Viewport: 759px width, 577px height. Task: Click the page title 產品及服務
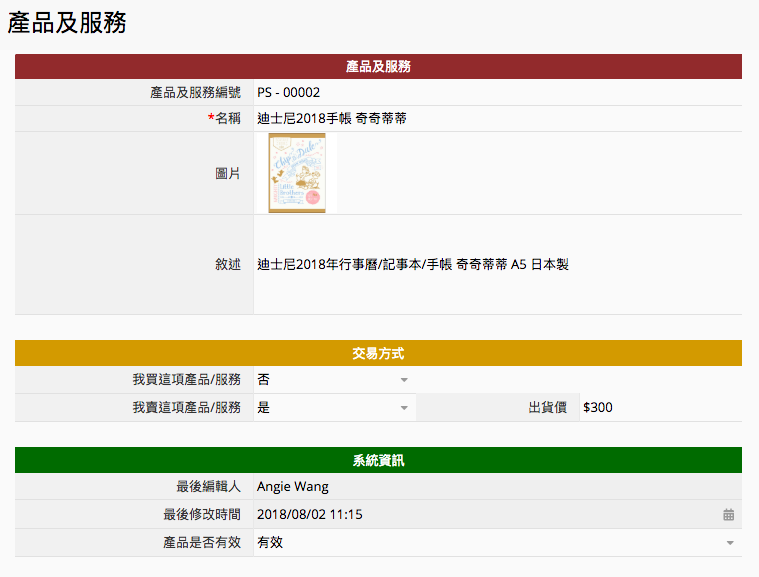pos(67,24)
